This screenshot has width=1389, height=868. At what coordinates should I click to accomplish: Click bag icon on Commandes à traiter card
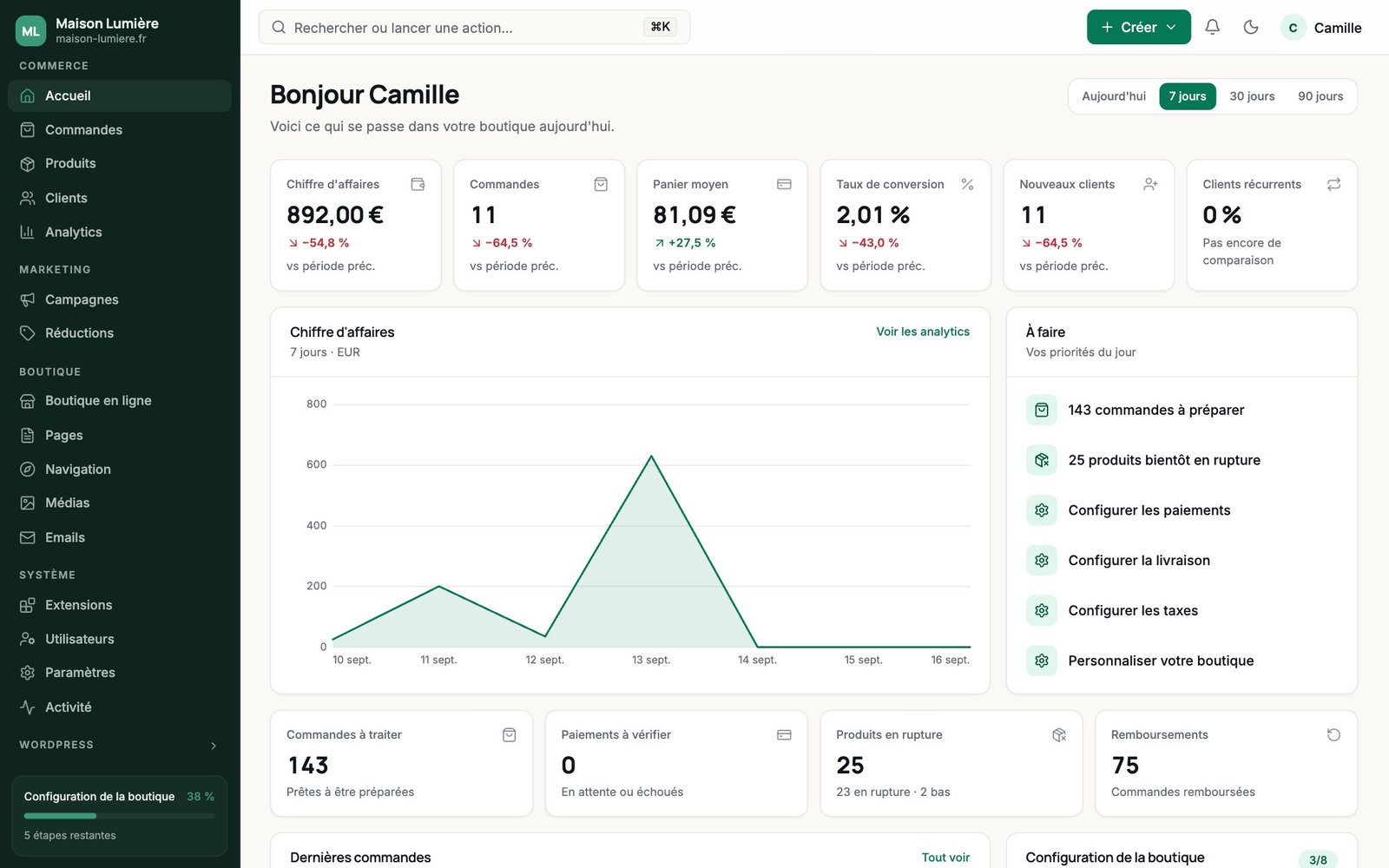pos(510,735)
